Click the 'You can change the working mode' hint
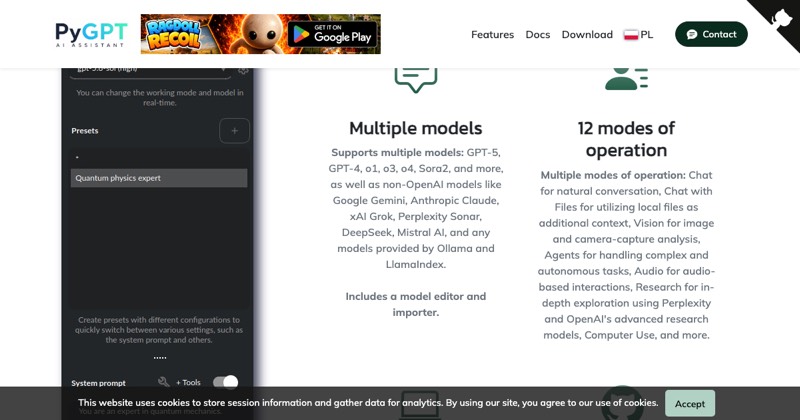 point(160,97)
